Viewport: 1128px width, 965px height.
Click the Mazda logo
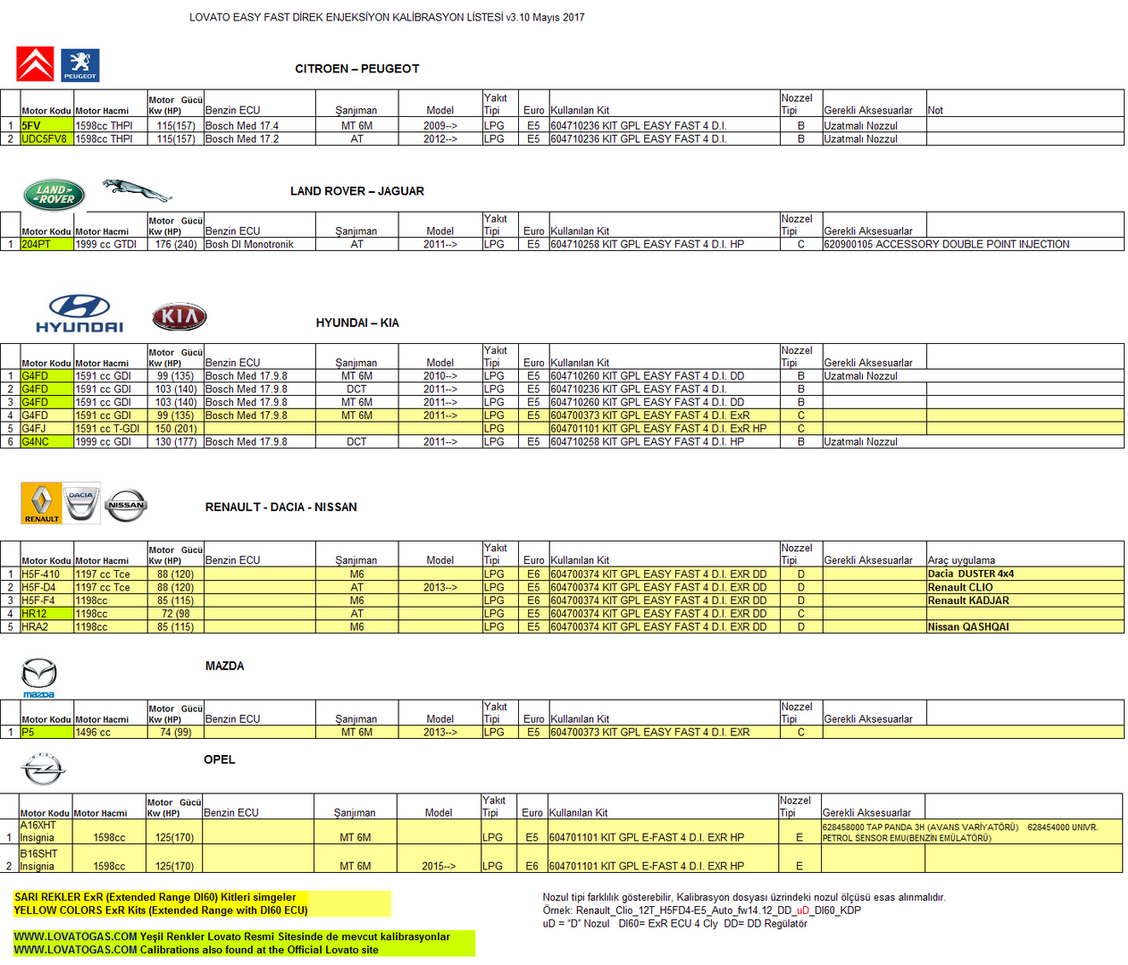coord(39,678)
